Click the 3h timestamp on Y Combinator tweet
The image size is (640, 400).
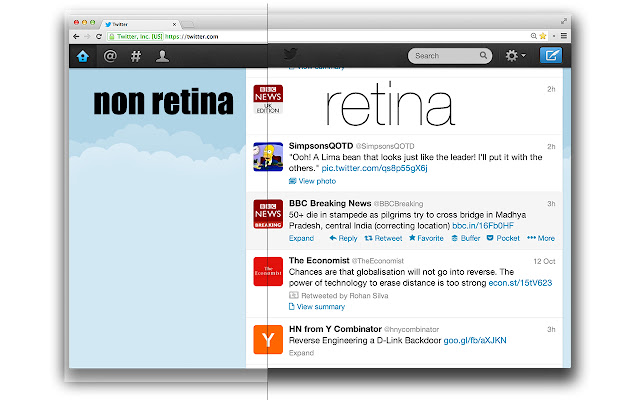[x=551, y=329]
